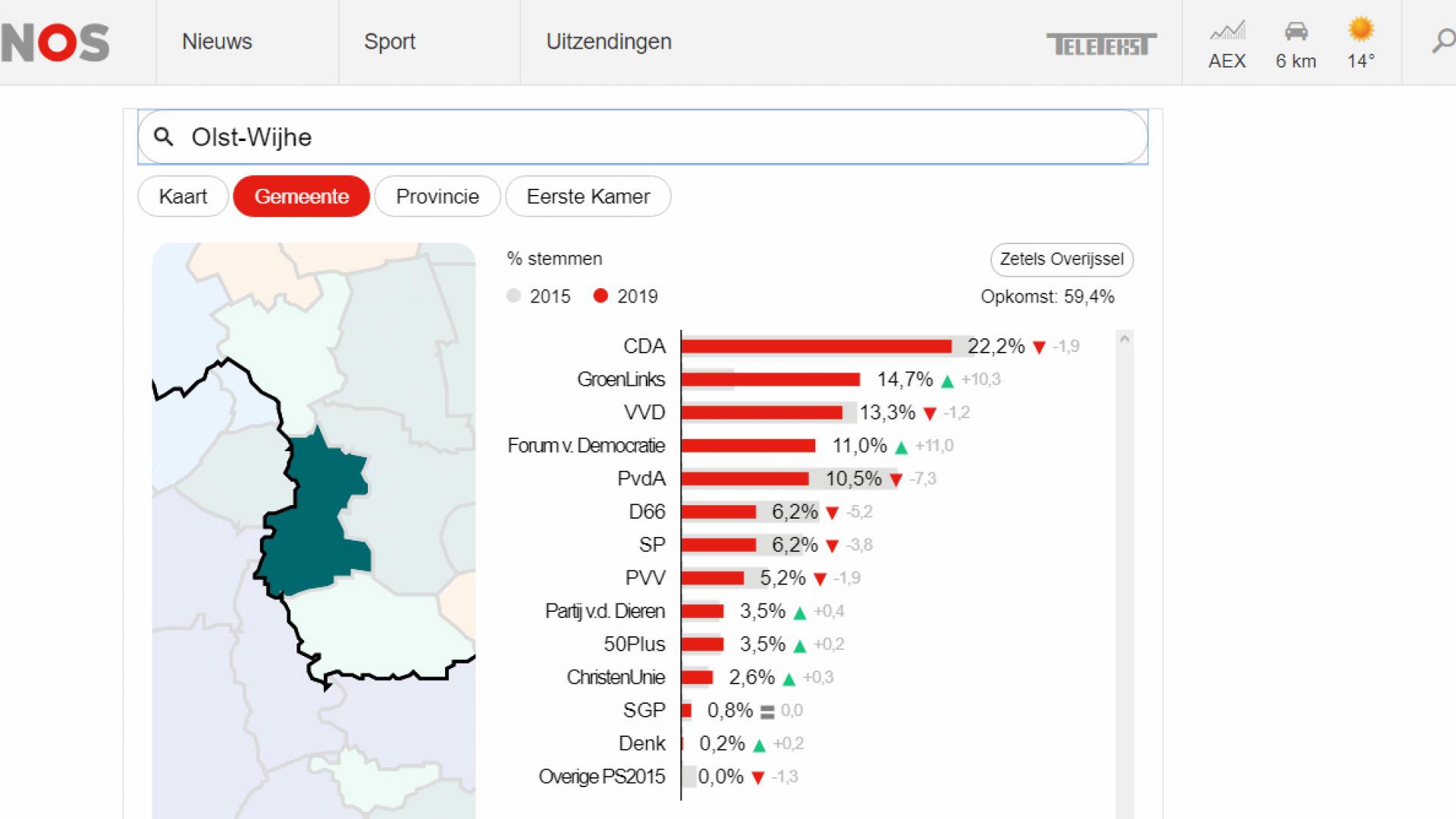Viewport: 1456px width, 819px height.
Task: Open the Nieuws menu
Action: point(217,42)
